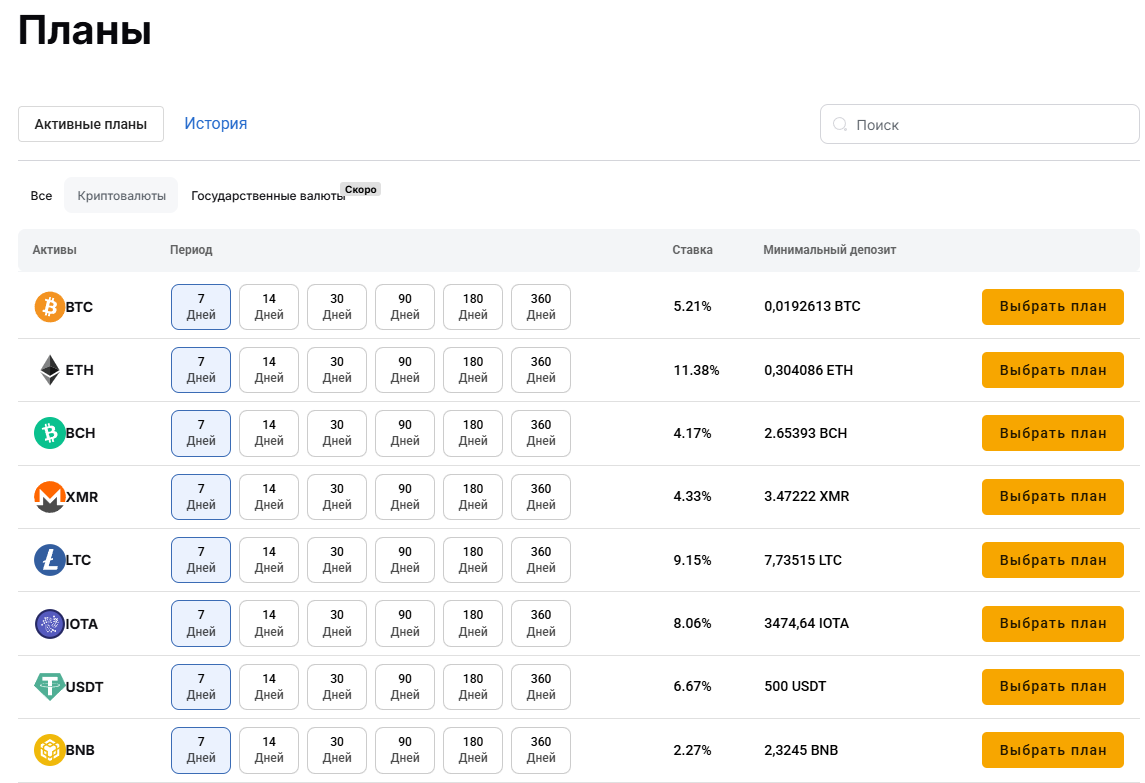The image size is (1145, 783).
Task: Click the Bitcoin Cash BCH icon
Action: [50, 433]
